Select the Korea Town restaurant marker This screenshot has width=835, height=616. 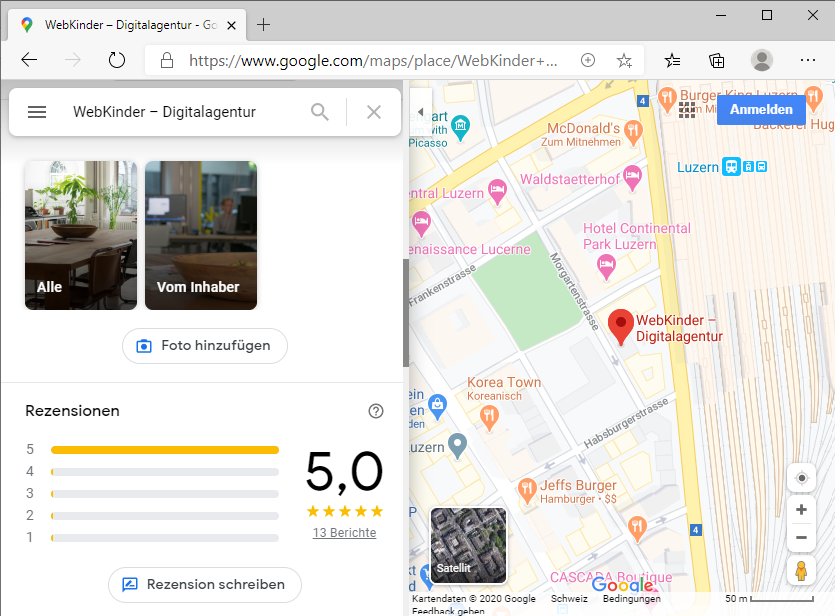[489, 418]
